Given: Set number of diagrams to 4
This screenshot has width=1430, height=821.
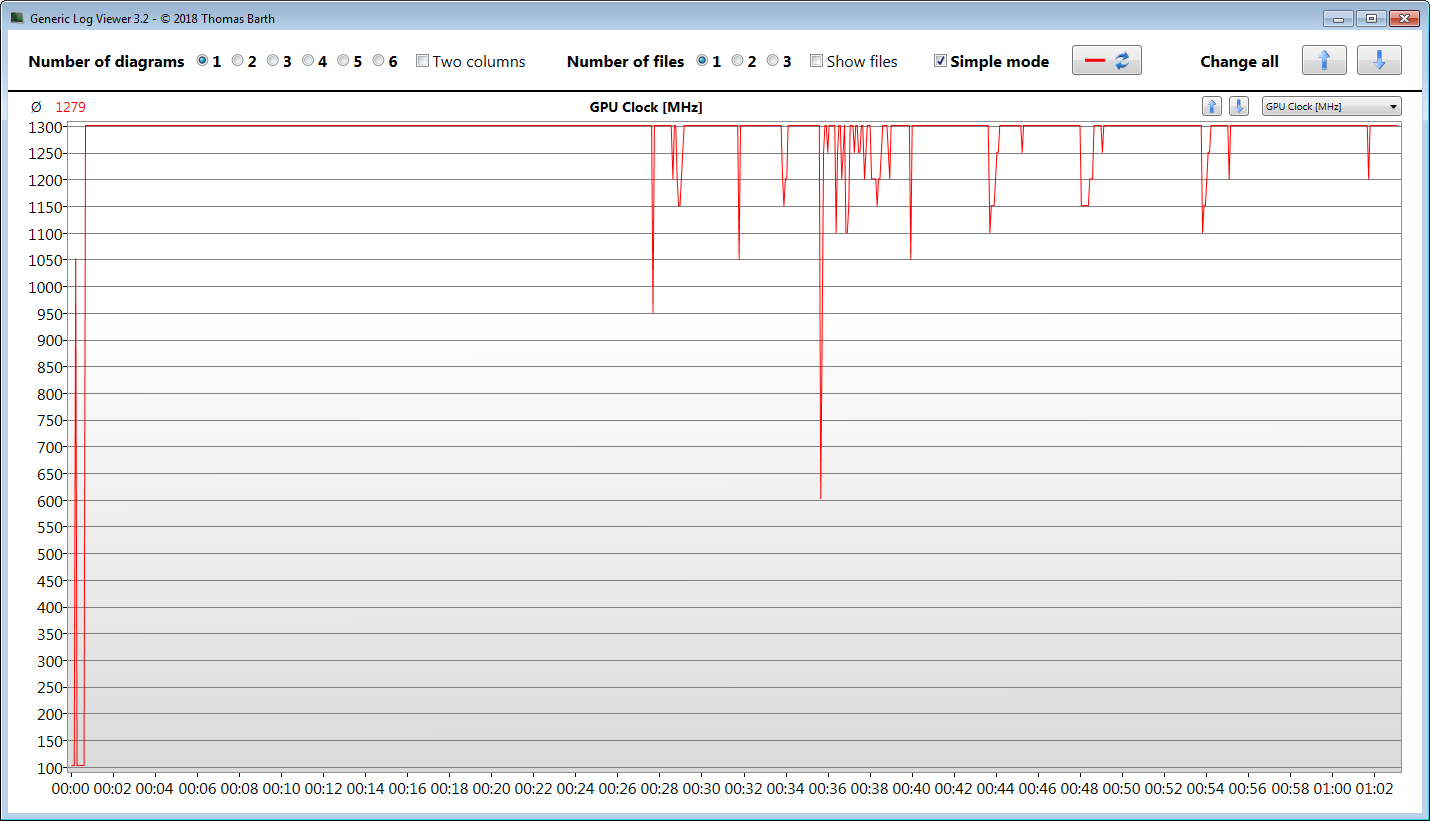Looking at the screenshot, I should point(308,61).
